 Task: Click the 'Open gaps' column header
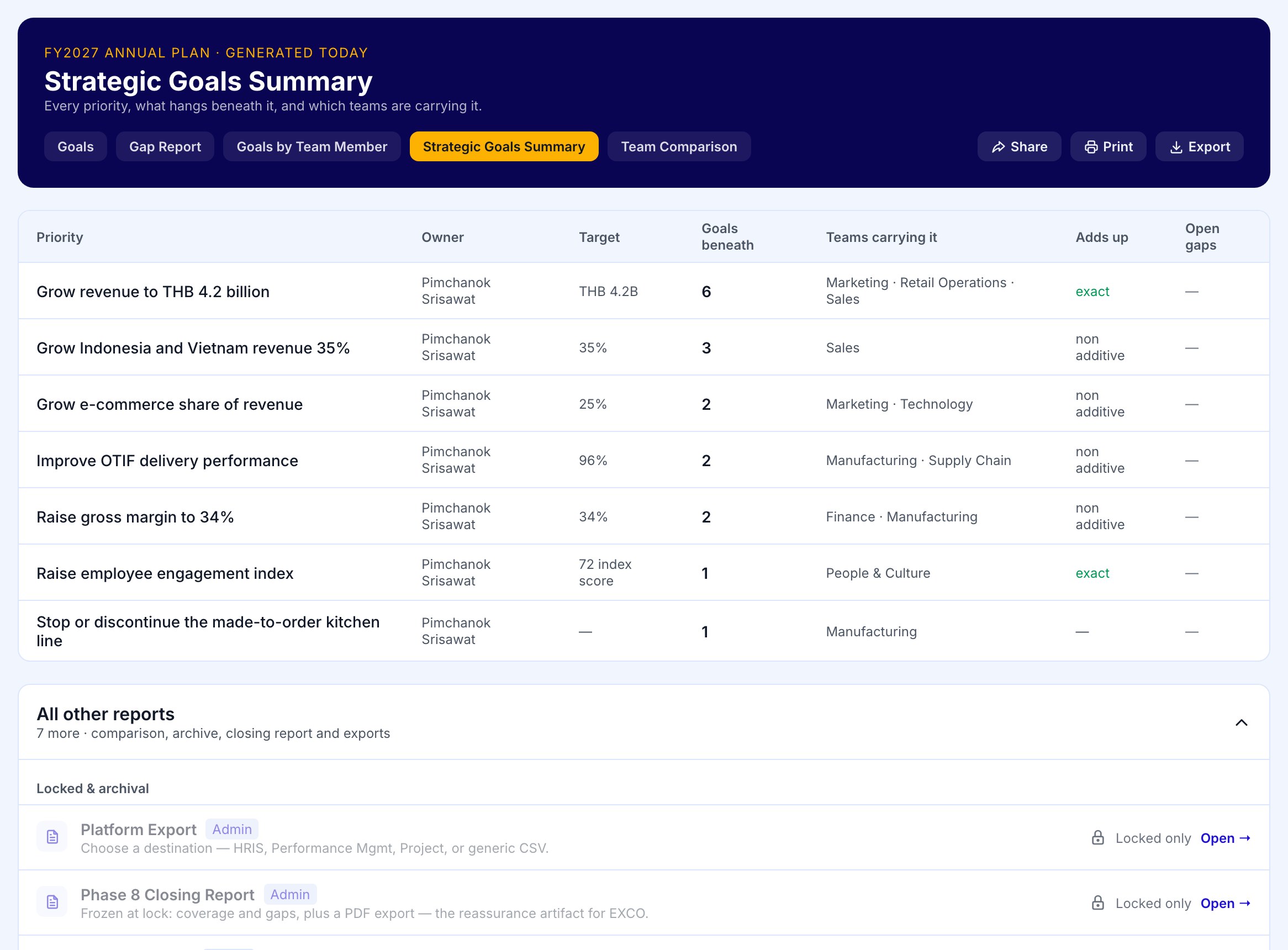pyautogui.click(x=1202, y=237)
